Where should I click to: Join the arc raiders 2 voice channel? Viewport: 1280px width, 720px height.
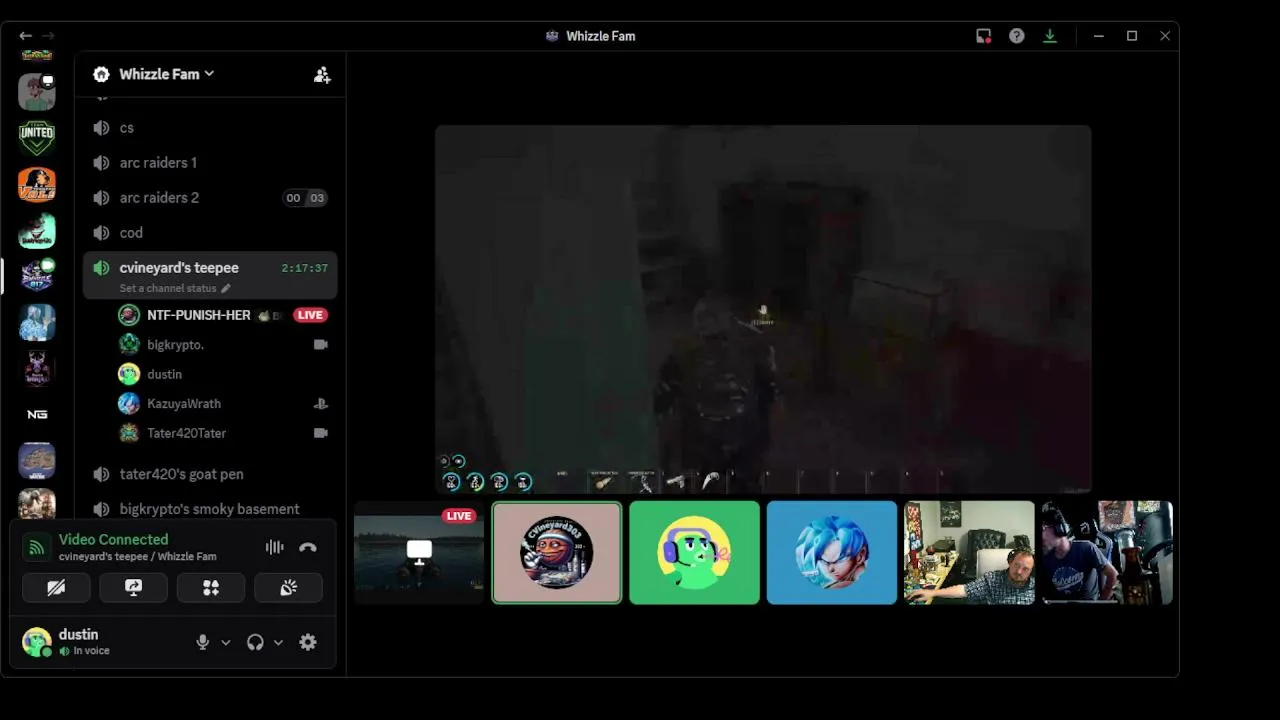(210, 198)
